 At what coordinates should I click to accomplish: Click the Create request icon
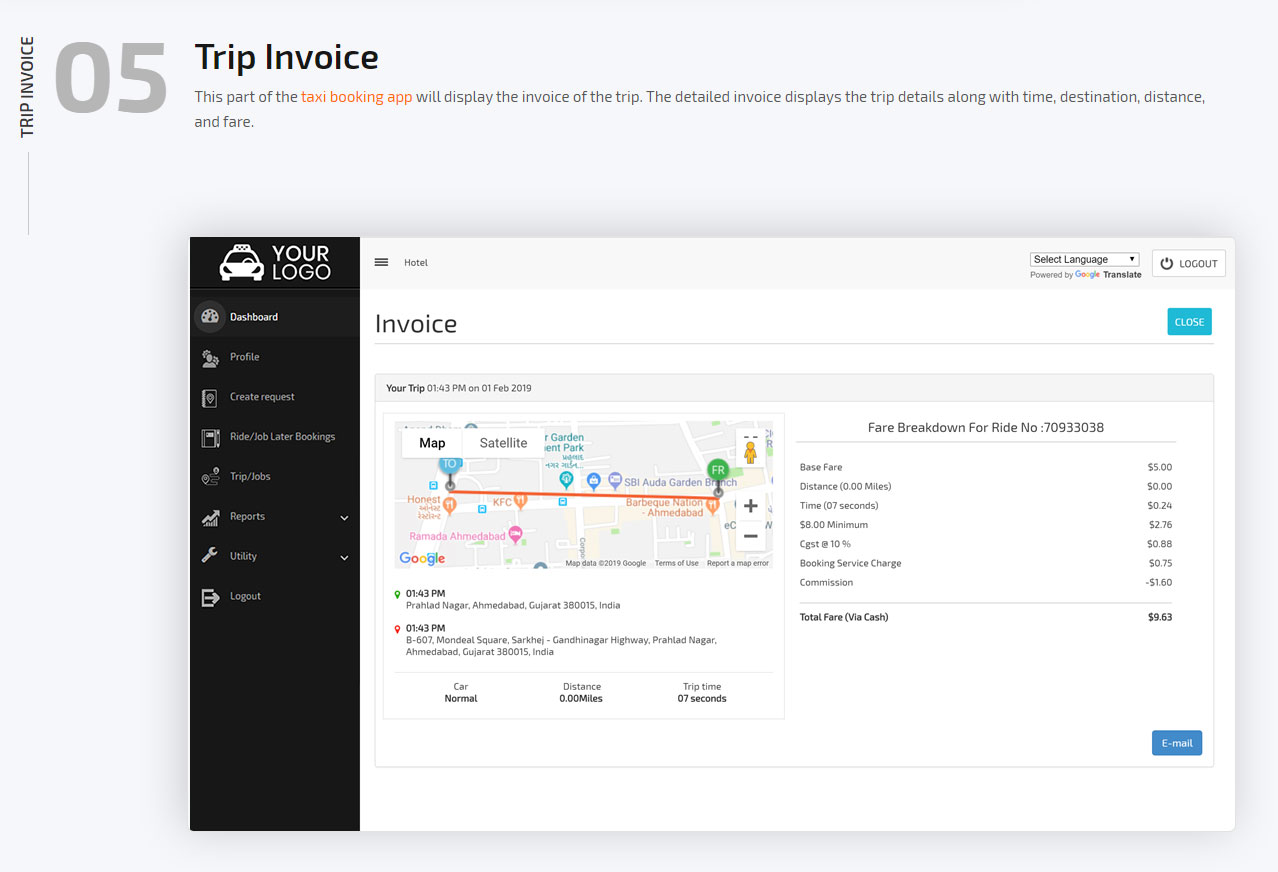(210, 398)
